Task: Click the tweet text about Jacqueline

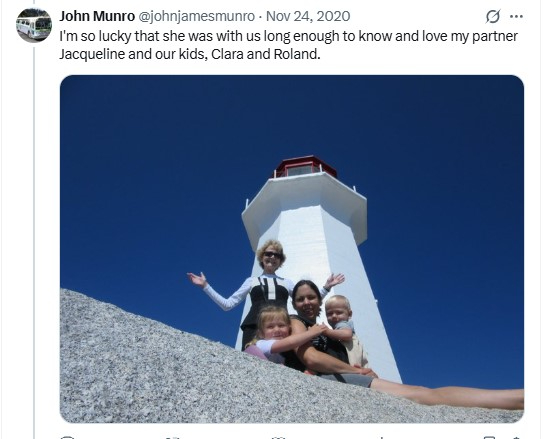Action: pyautogui.click(x=288, y=45)
